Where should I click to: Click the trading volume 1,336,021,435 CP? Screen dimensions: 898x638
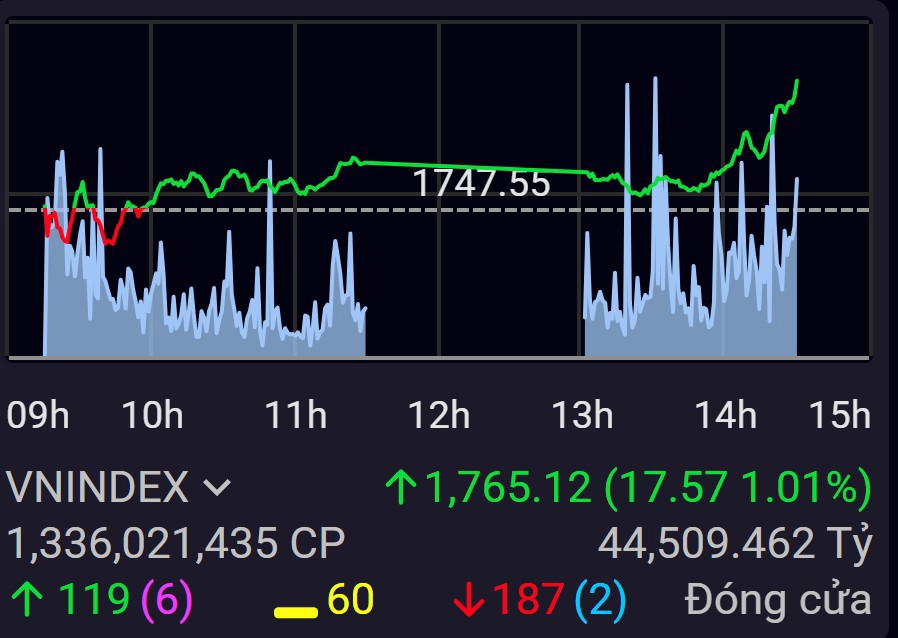coord(176,543)
